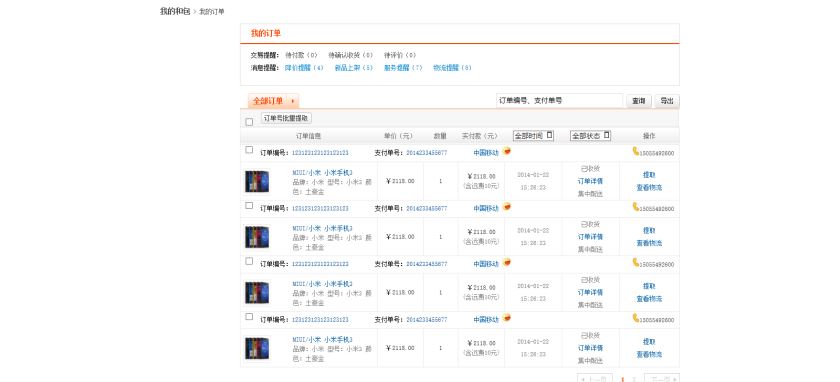Screen dimensions: 840x382
Task: Open the third order's 支付单号 number link
Action: click(426, 264)
